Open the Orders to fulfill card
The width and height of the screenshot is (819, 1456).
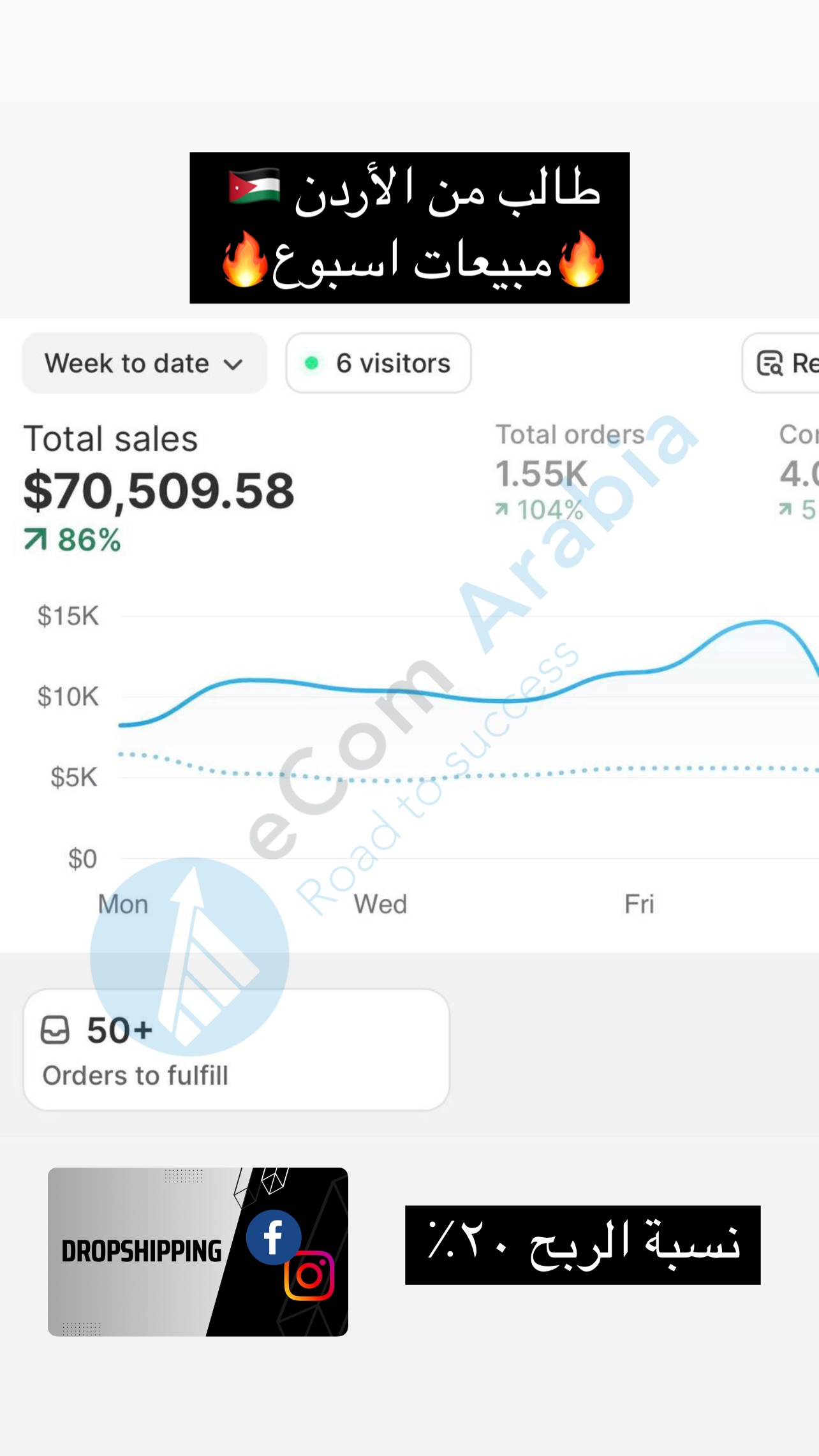pyautogui.click(x=236, y=1050)
